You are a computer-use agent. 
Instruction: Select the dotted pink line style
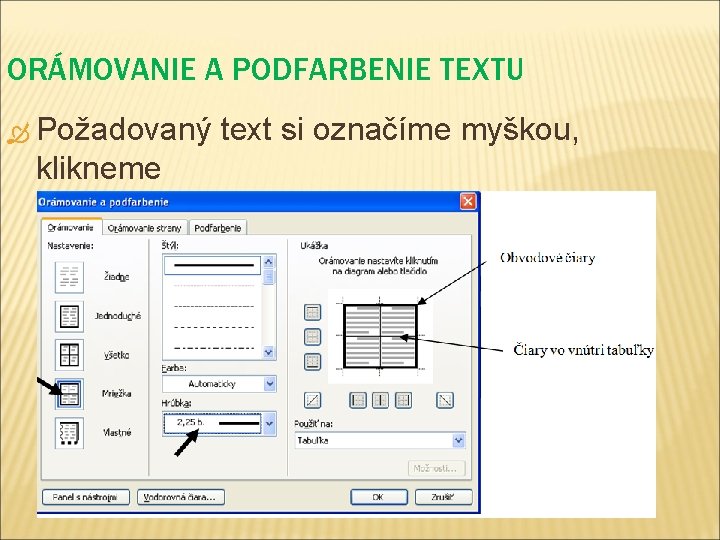pyautogui.click(x=214, y=285)
